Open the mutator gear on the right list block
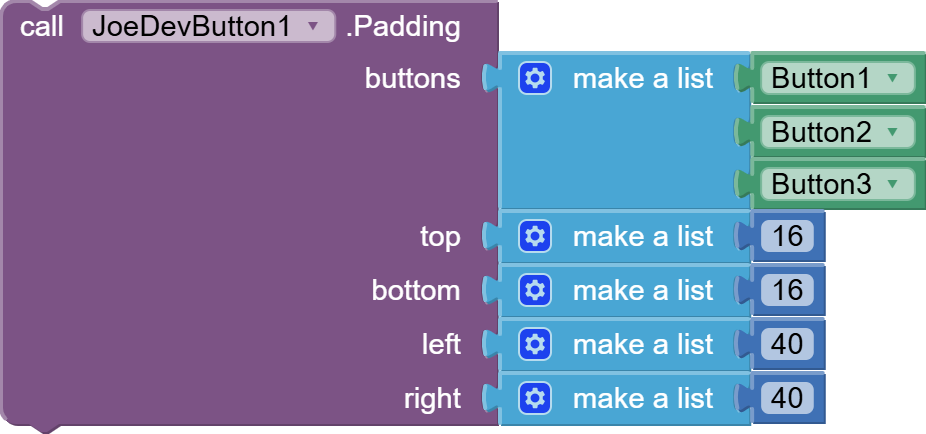The height and width of the screenshot is (434, 926). point(535,398)
